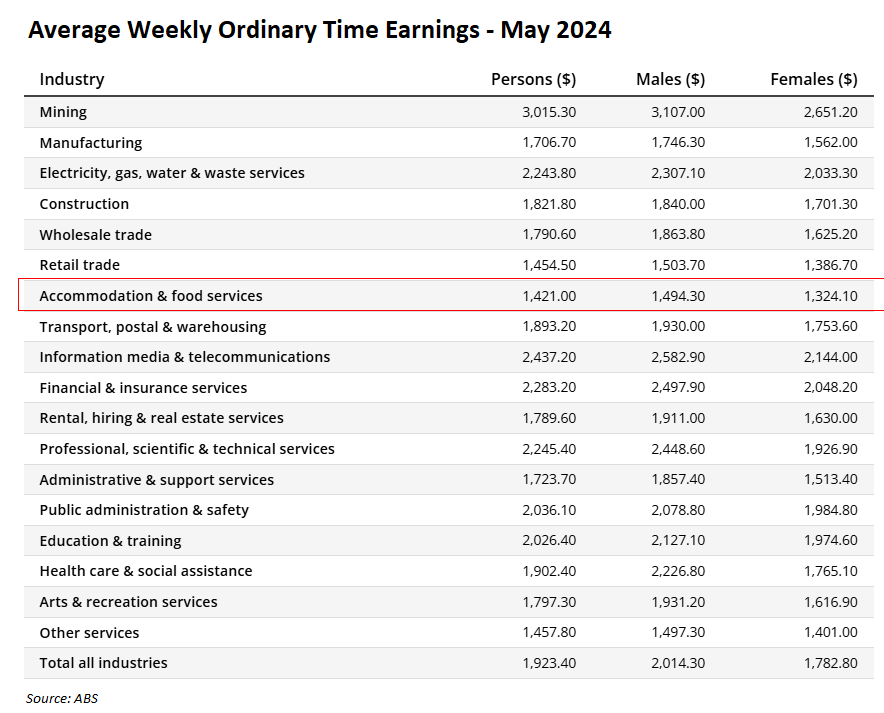Click the Source: ABS footnote
884x713 pixels.
click(x=62, y=698)
